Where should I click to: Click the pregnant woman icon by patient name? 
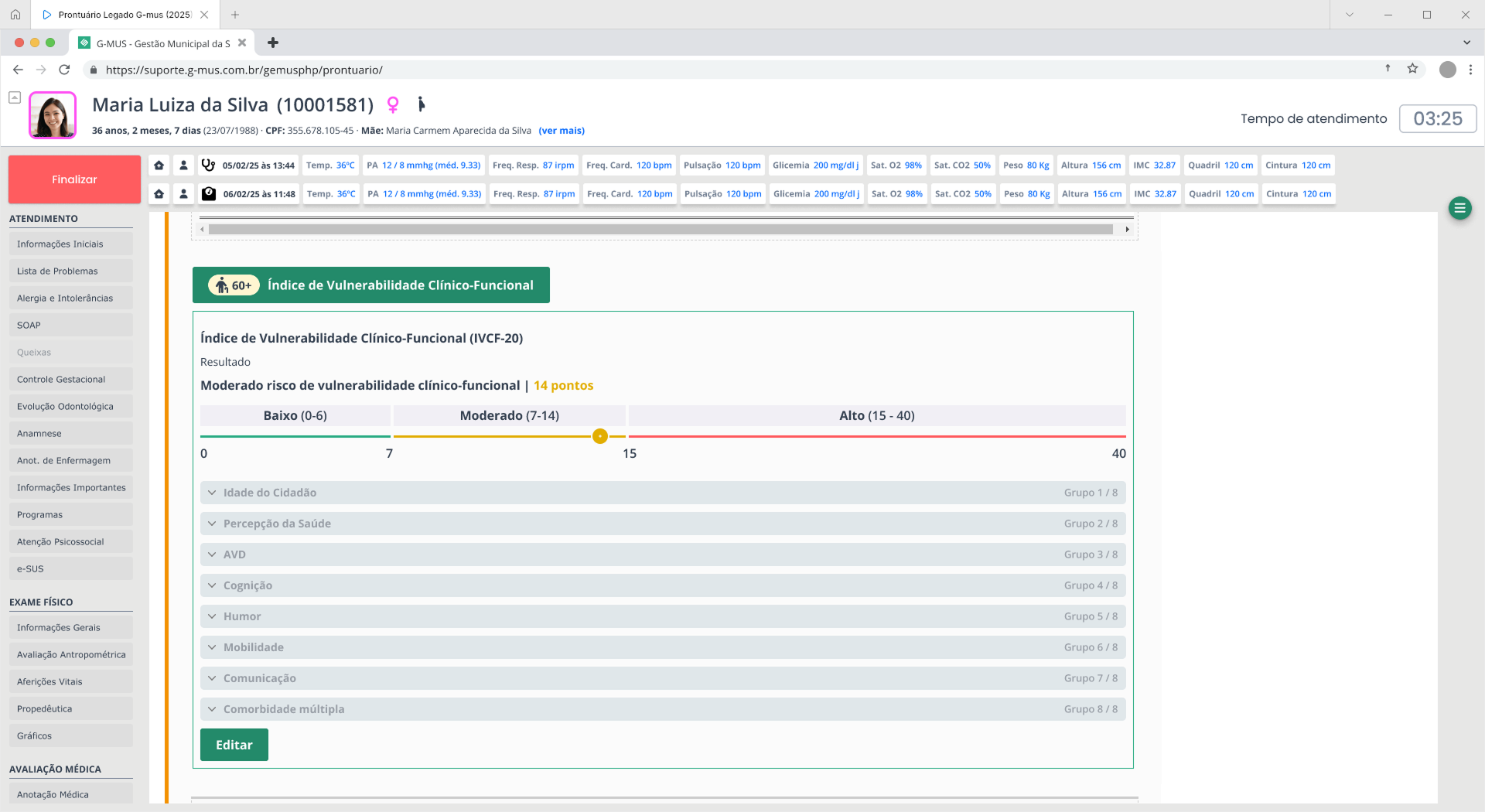tap(422, 104)
